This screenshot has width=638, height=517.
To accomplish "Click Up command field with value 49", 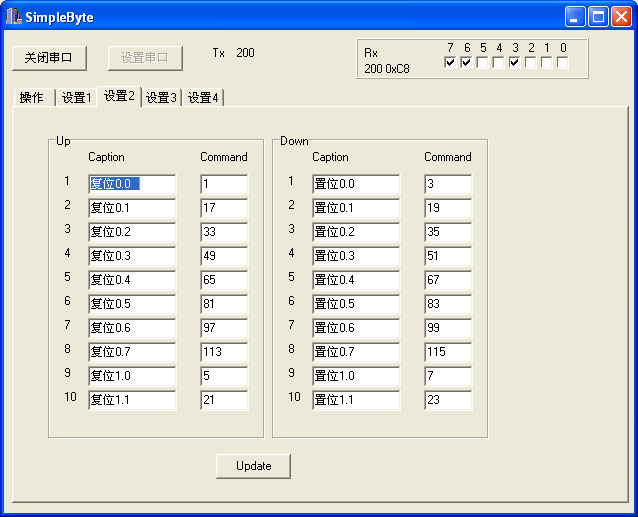I will (x=224, y=256).
